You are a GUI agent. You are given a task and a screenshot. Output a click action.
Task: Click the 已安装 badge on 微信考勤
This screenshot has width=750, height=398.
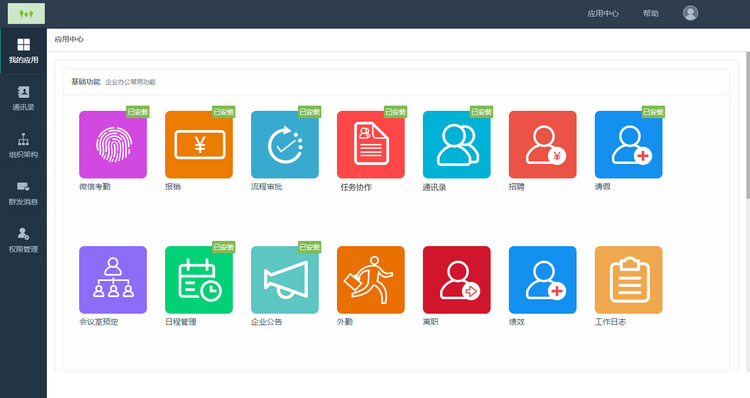point(138,112)
